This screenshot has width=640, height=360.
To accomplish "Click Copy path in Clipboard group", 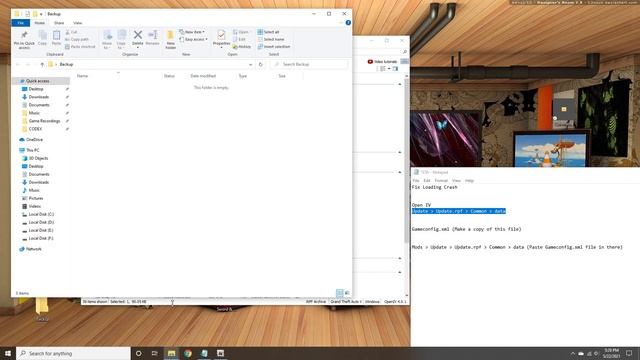I will click(x=77, y=39).
